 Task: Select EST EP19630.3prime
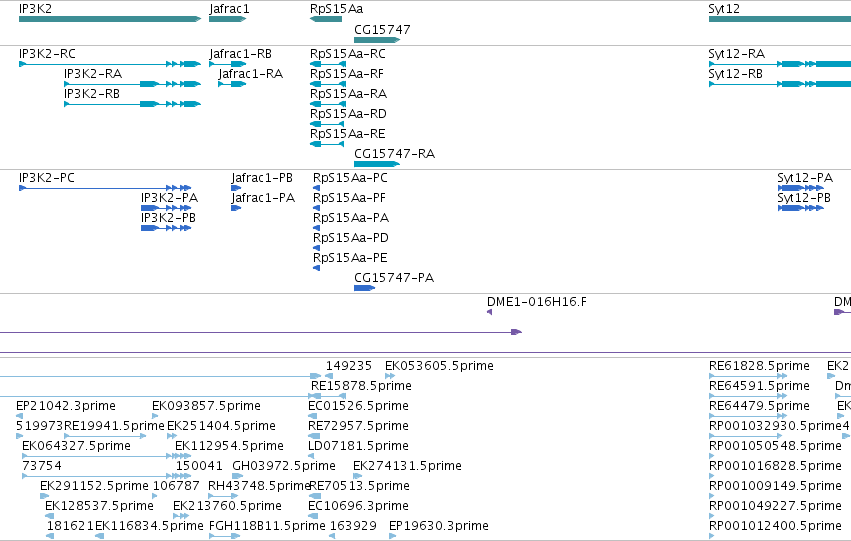[393, 536]
